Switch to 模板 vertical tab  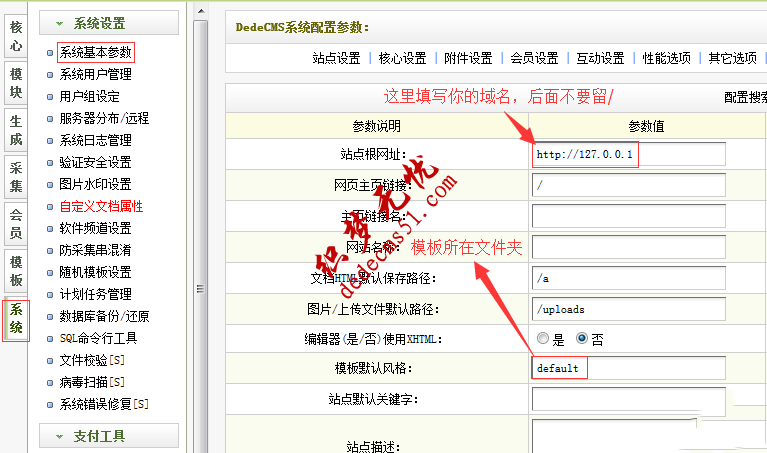[16, 271]
